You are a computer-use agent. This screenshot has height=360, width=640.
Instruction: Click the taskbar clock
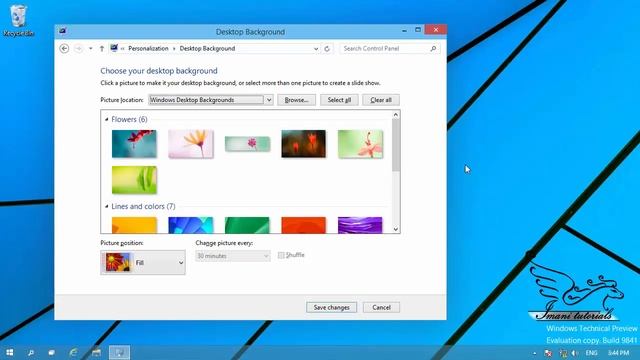[x=618, y=353]
